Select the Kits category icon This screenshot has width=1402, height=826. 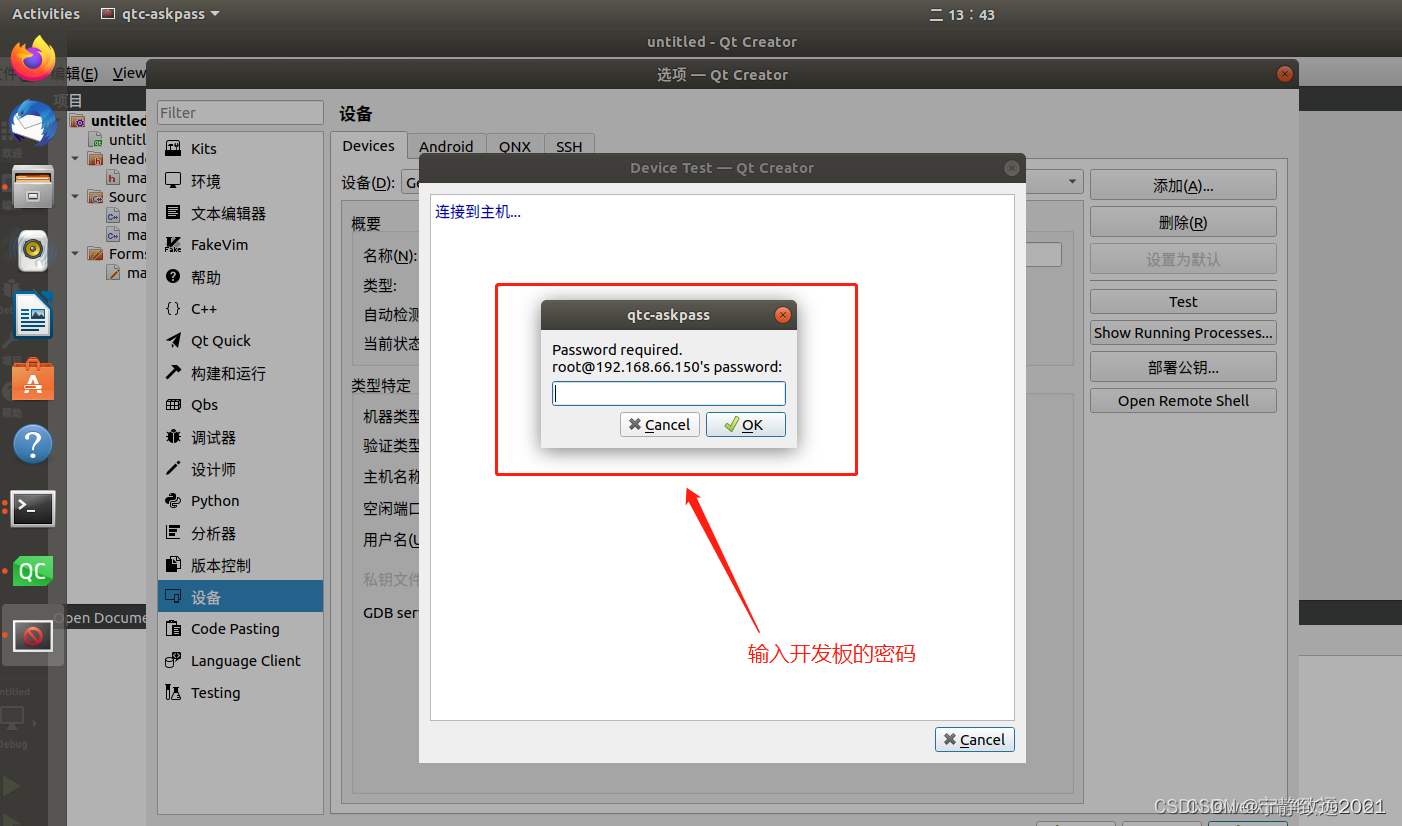point(173,148)
